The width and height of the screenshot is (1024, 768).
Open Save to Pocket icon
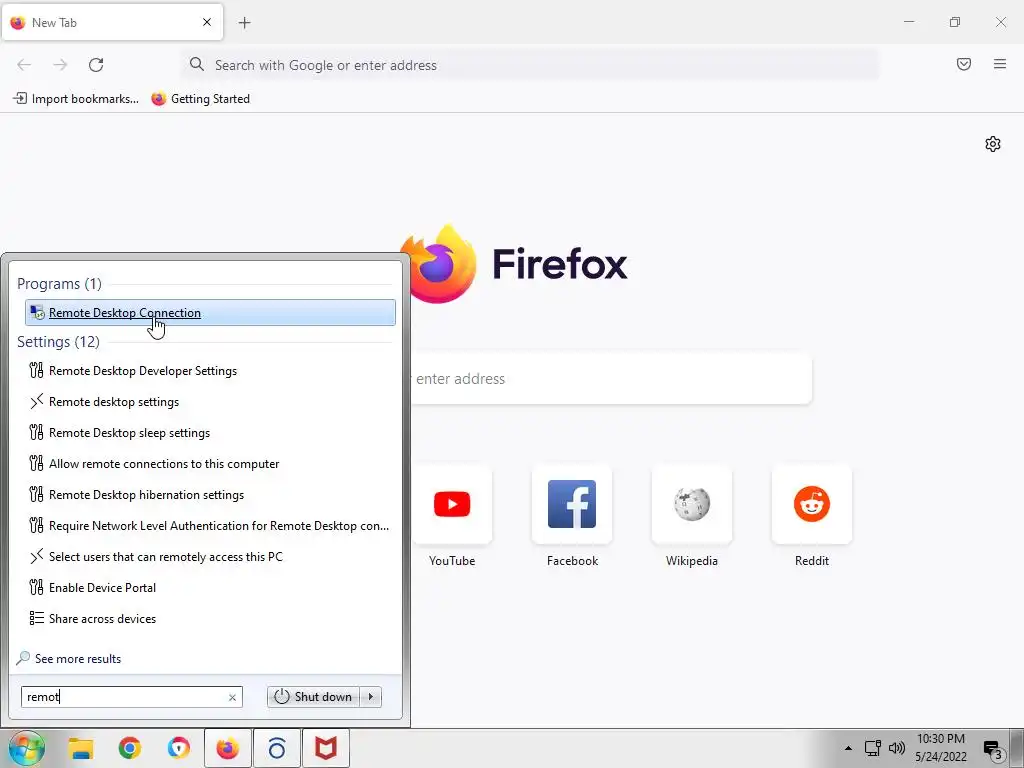tap(964, 64)
